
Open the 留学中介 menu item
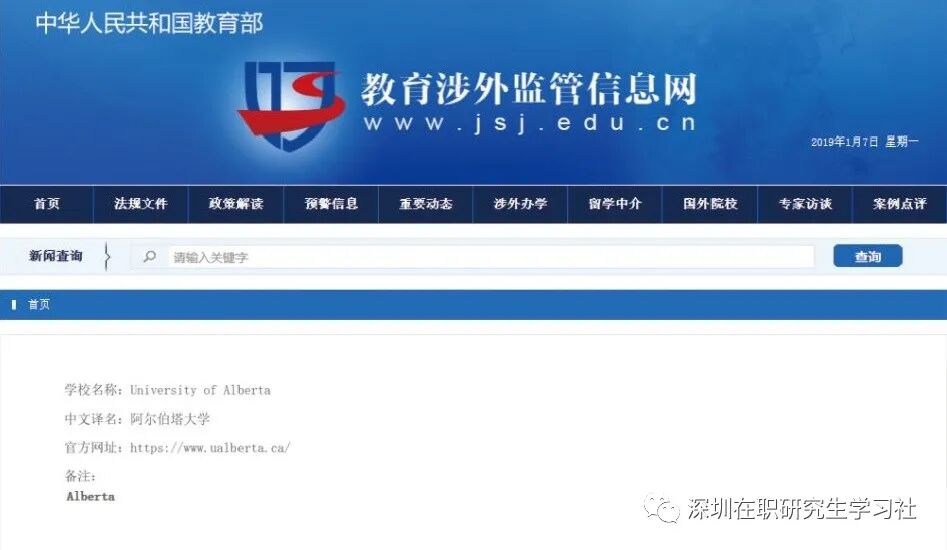click(615, 204)
